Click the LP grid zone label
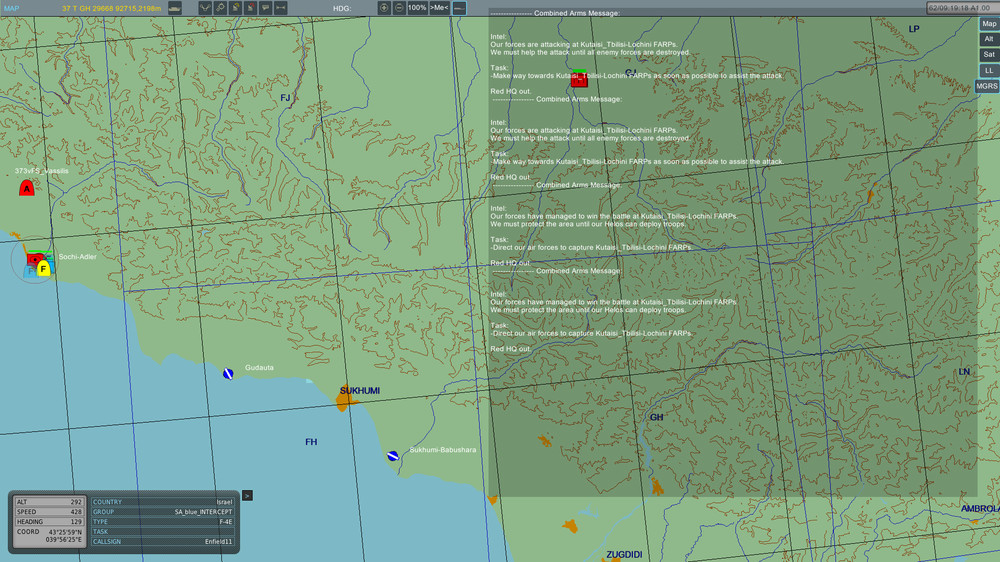This screenshot has width=1000, height=562. point(914,29)
